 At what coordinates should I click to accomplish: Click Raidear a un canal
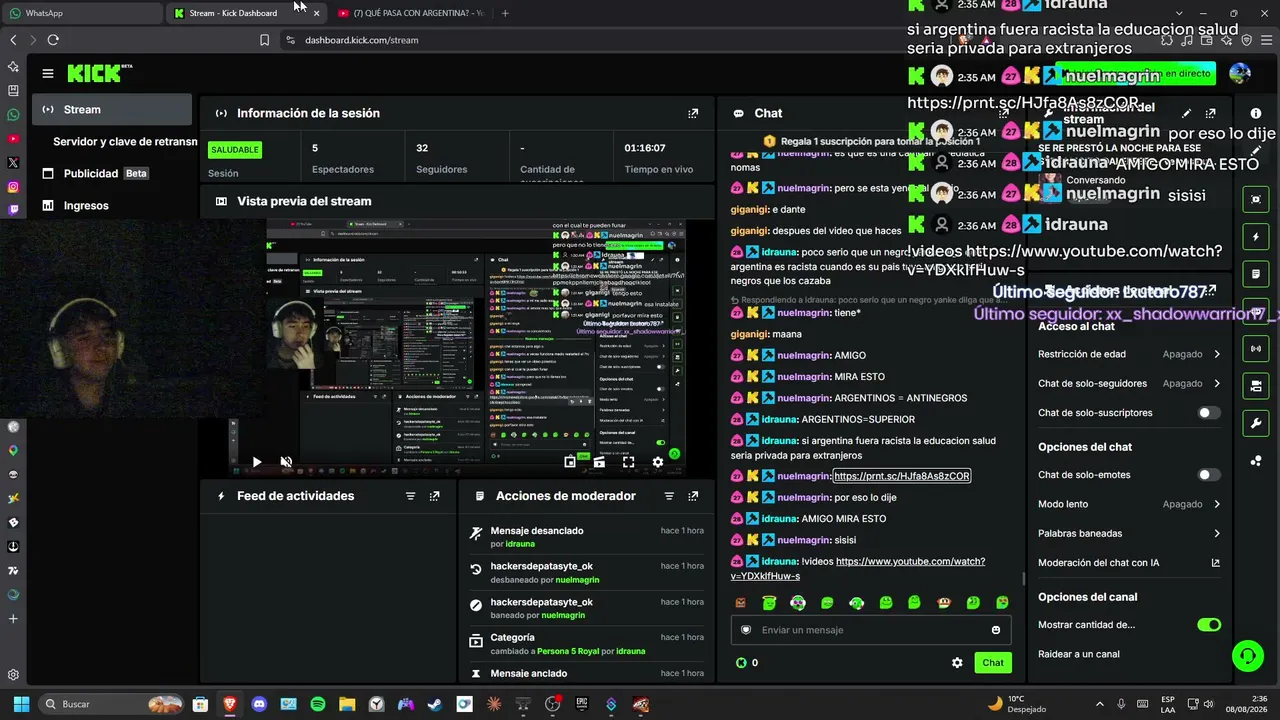click(1079, 654)
